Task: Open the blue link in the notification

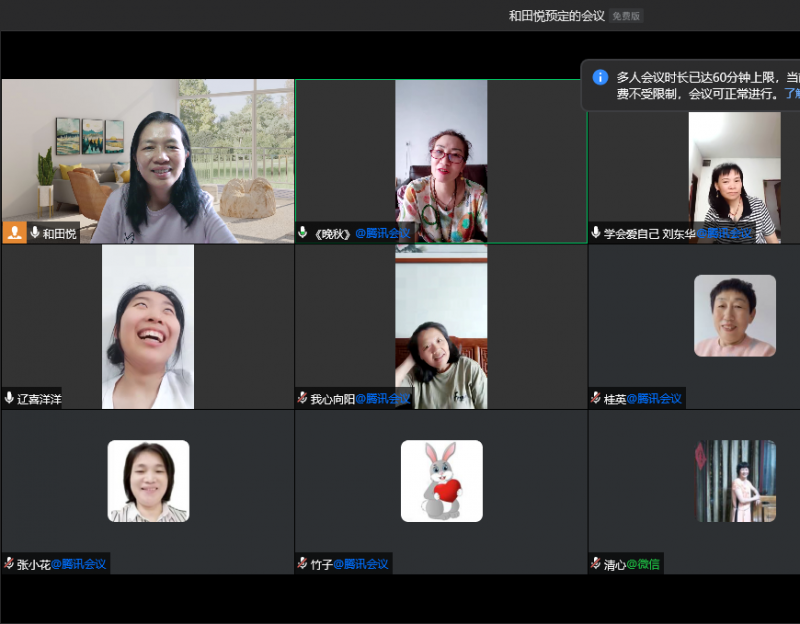Action: pos(791,93)
